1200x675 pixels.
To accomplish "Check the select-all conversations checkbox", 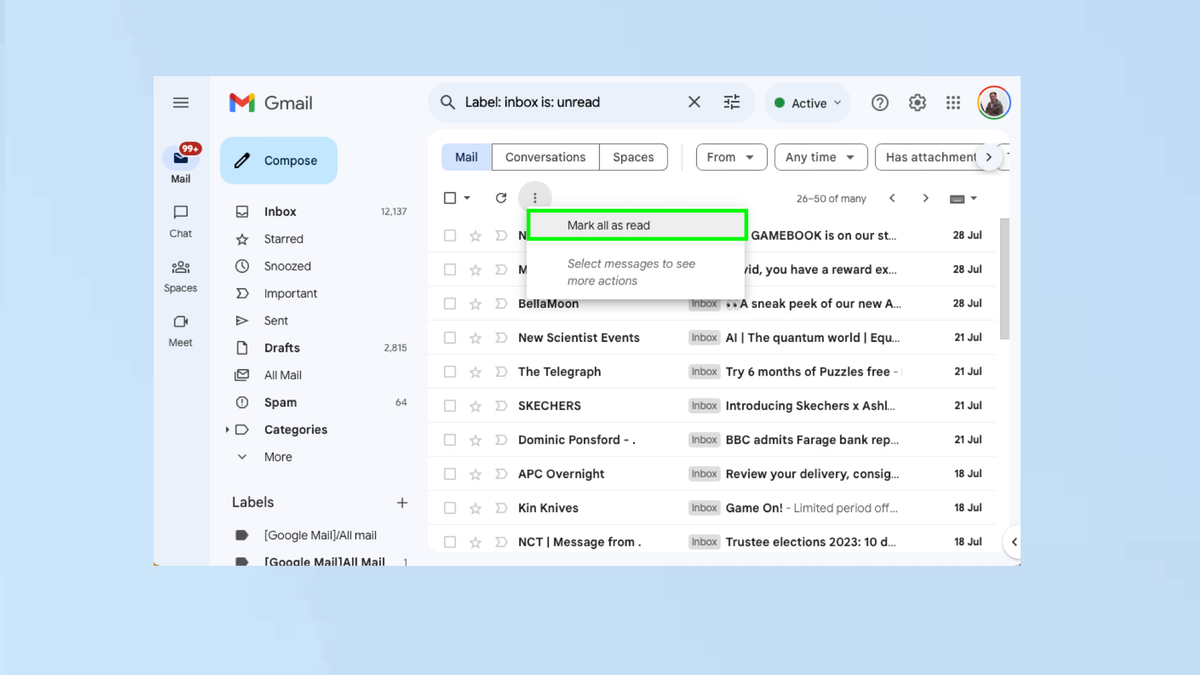I will [x=449, y=197].
